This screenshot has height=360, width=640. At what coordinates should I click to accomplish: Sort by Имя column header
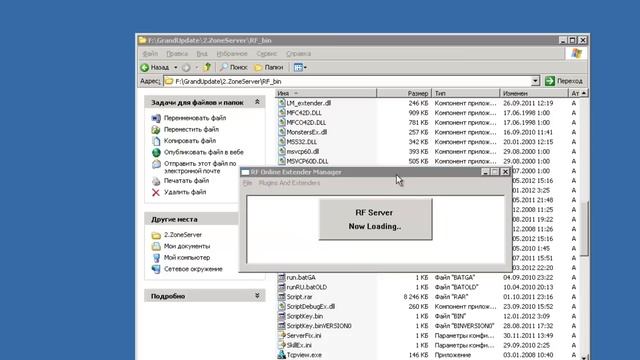pyautogui.click(x=326, y=93)
